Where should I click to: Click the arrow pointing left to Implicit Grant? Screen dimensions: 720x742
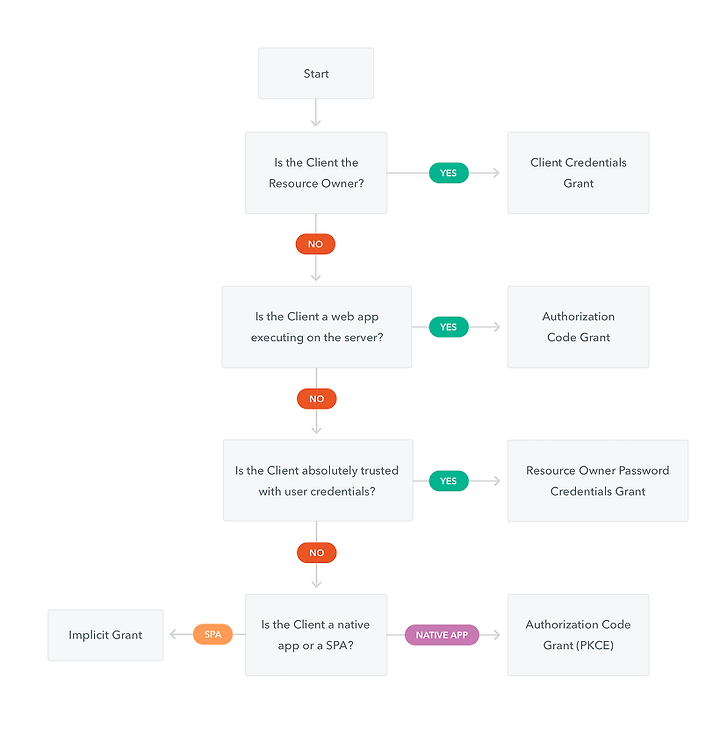coord(181,635)
